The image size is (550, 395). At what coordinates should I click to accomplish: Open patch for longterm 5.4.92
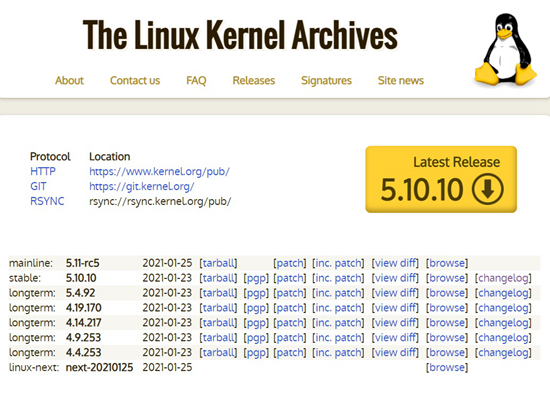290,293
